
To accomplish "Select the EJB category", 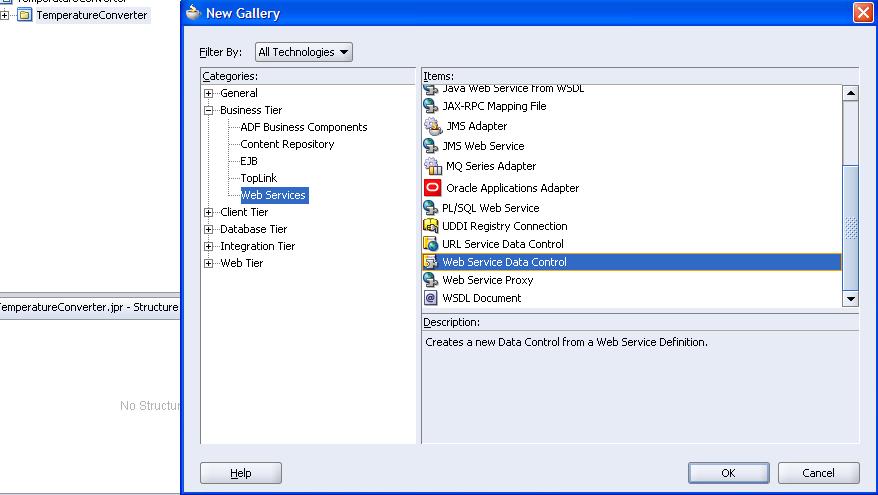I will pyautogui.click(x=249, y=161).
